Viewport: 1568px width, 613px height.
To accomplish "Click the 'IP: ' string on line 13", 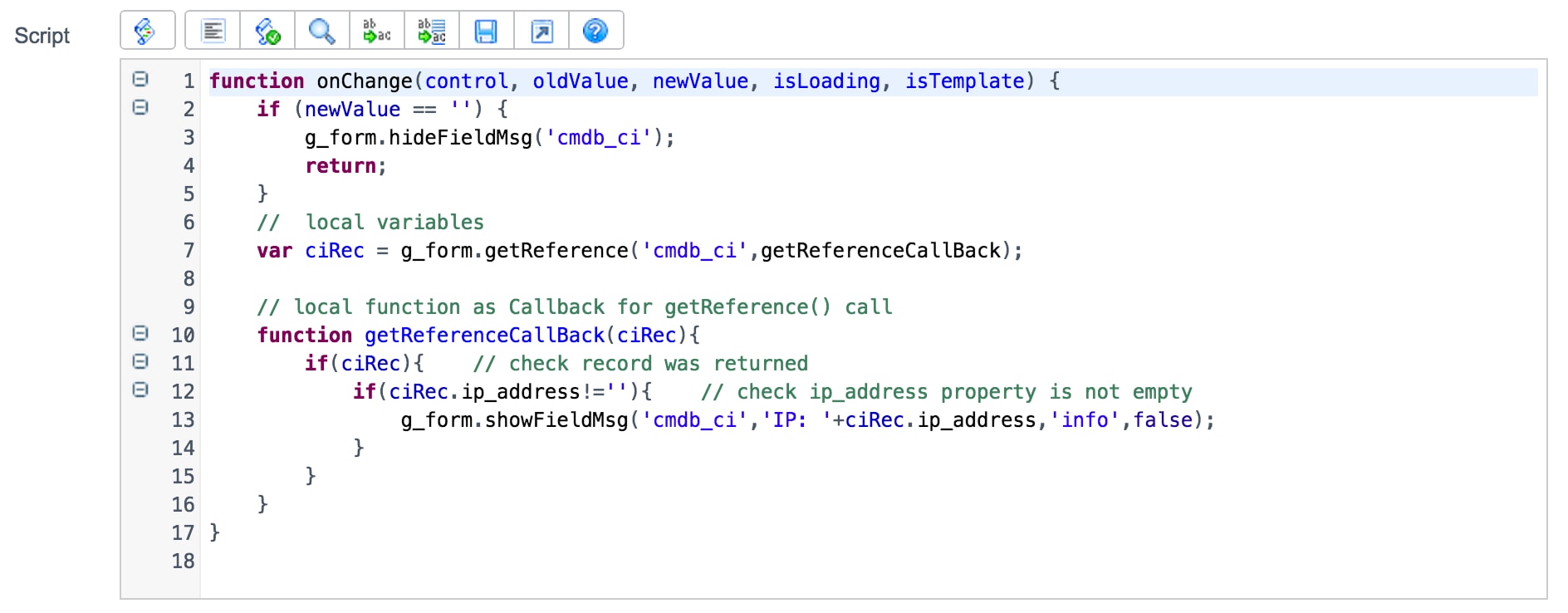I will pyautogui.click(x=796, y=419).
